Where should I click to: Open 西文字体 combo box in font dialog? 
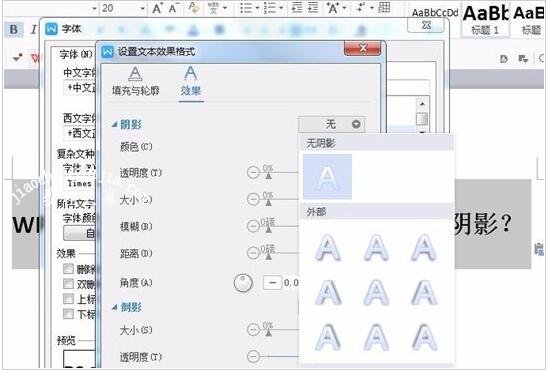point(79,133)
